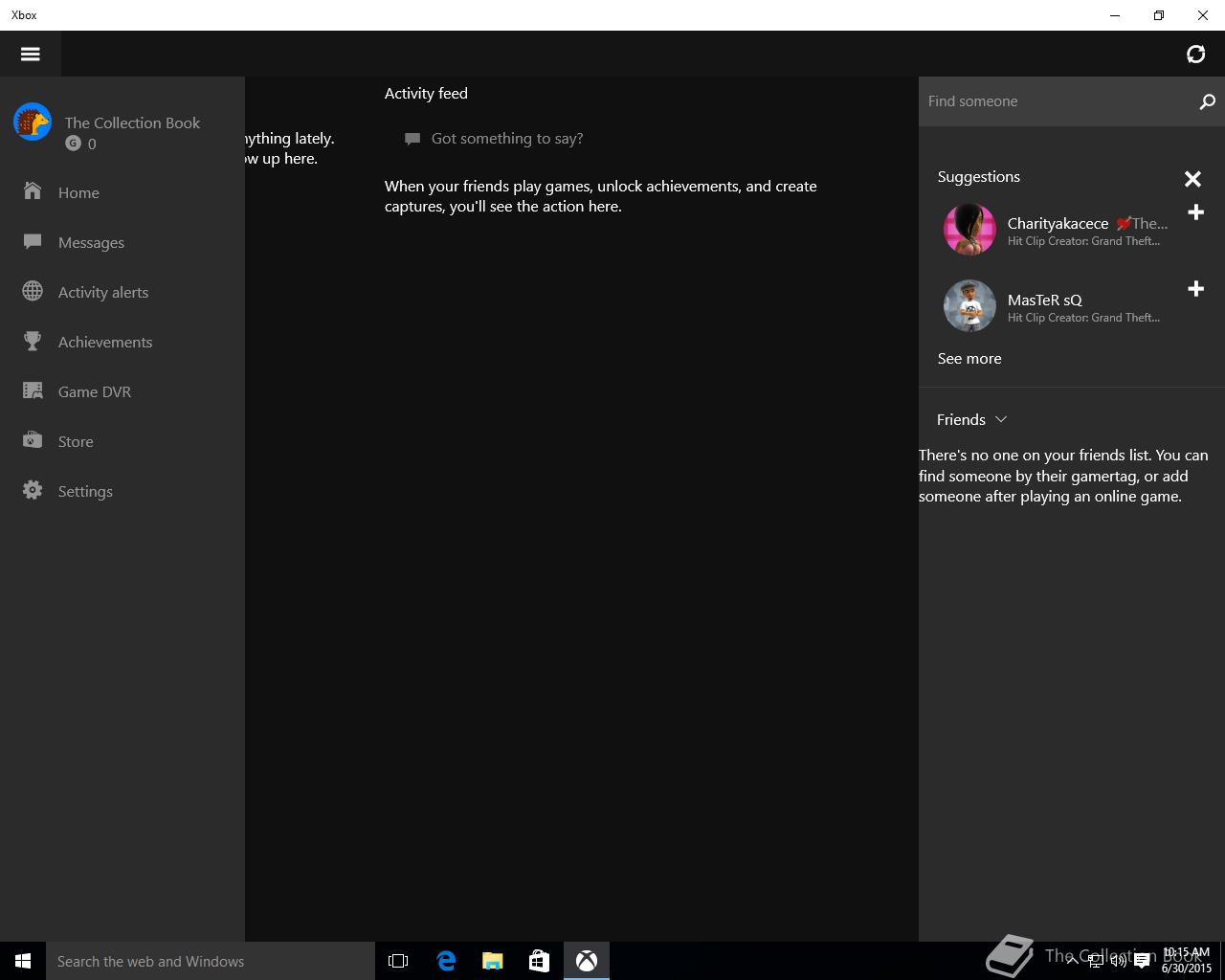Screen dimensions: 1225x980
Task: Go to Achievements page
Action: pyautogui.click(x=122, y=342)
